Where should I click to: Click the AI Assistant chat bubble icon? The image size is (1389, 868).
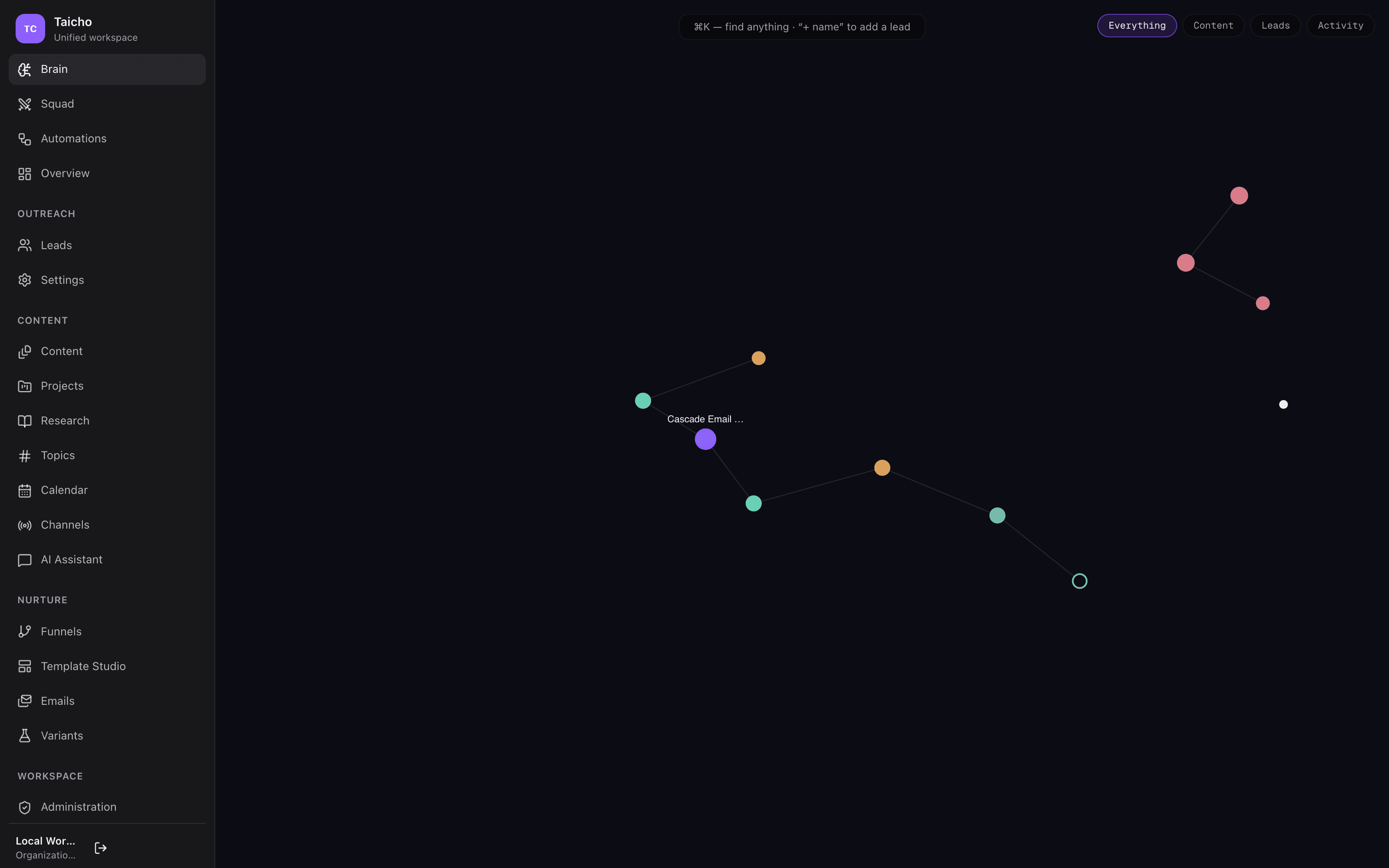(x=25, y=560)
